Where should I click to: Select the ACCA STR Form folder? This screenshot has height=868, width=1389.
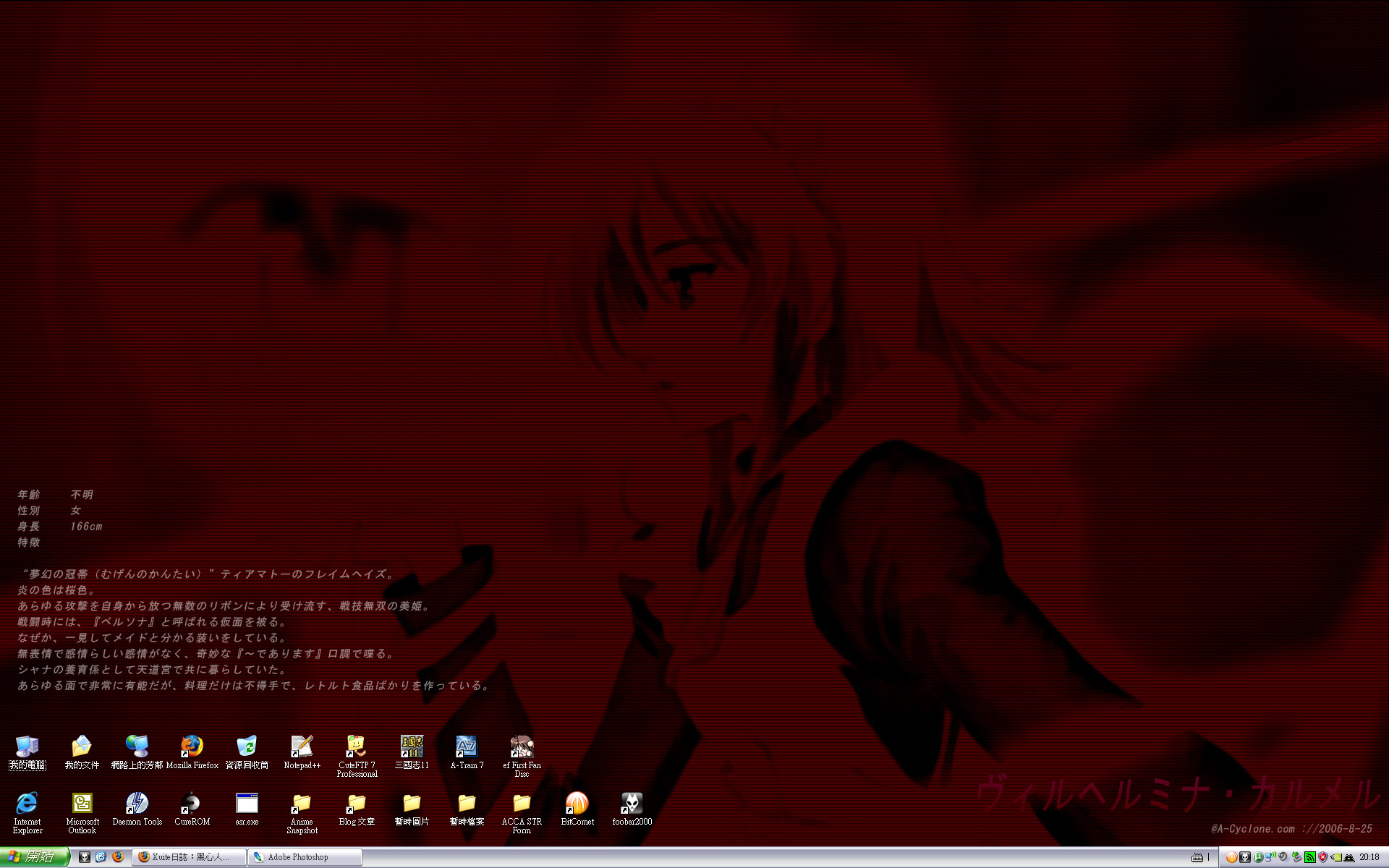point(522,813)
